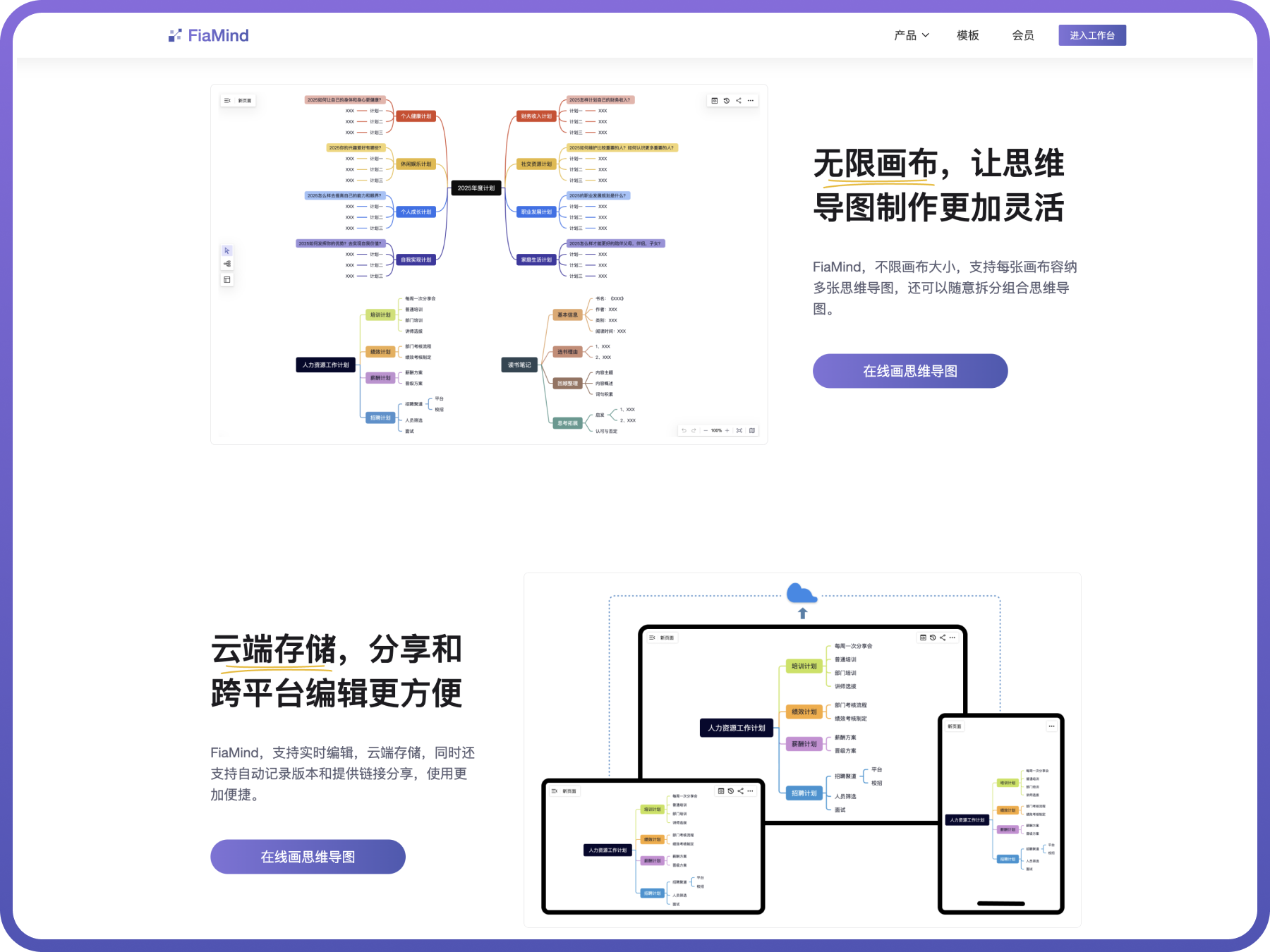Click the 进入工作台 button

tap(1092, 35)
